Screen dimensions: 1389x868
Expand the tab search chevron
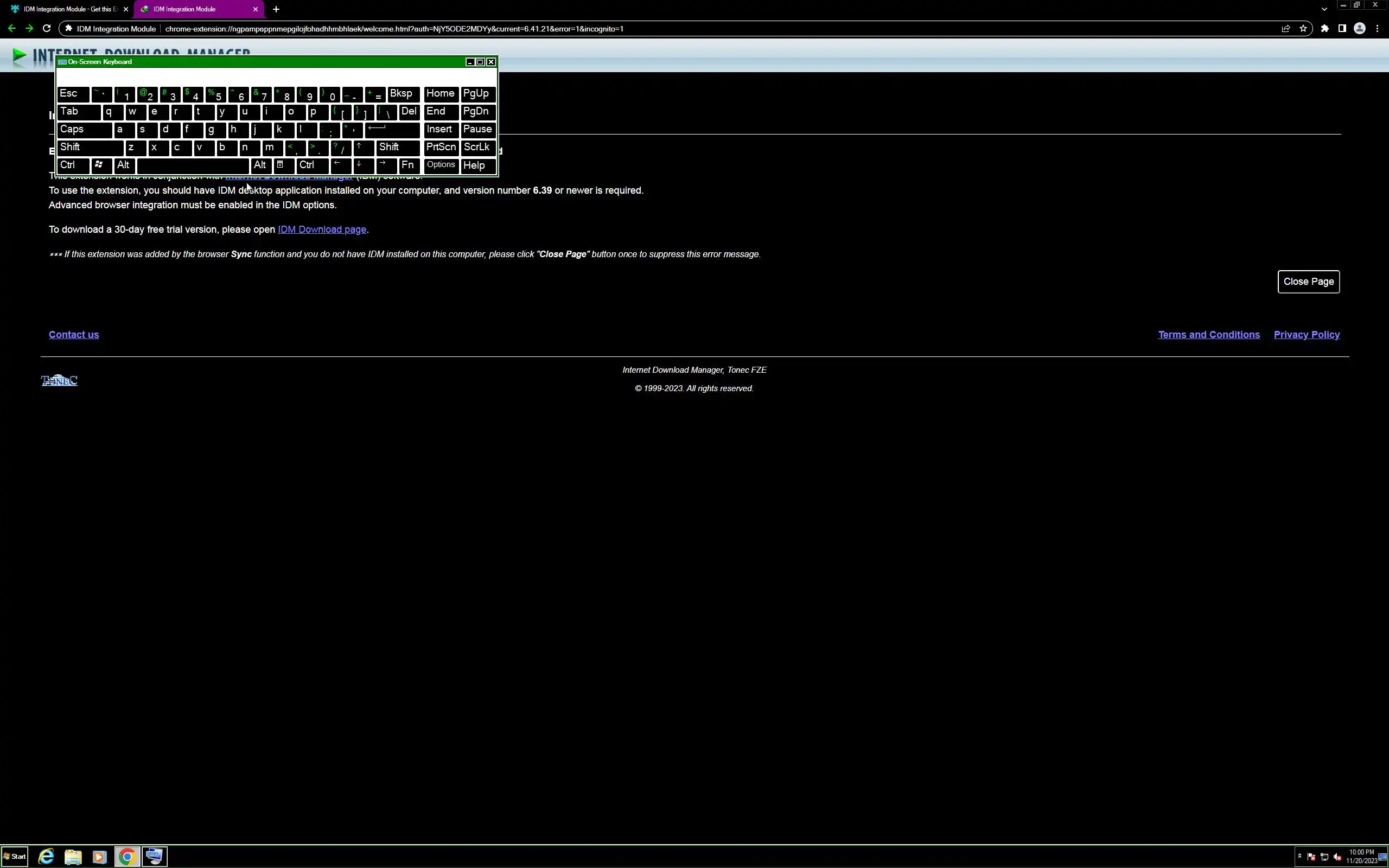point(1324,9)
